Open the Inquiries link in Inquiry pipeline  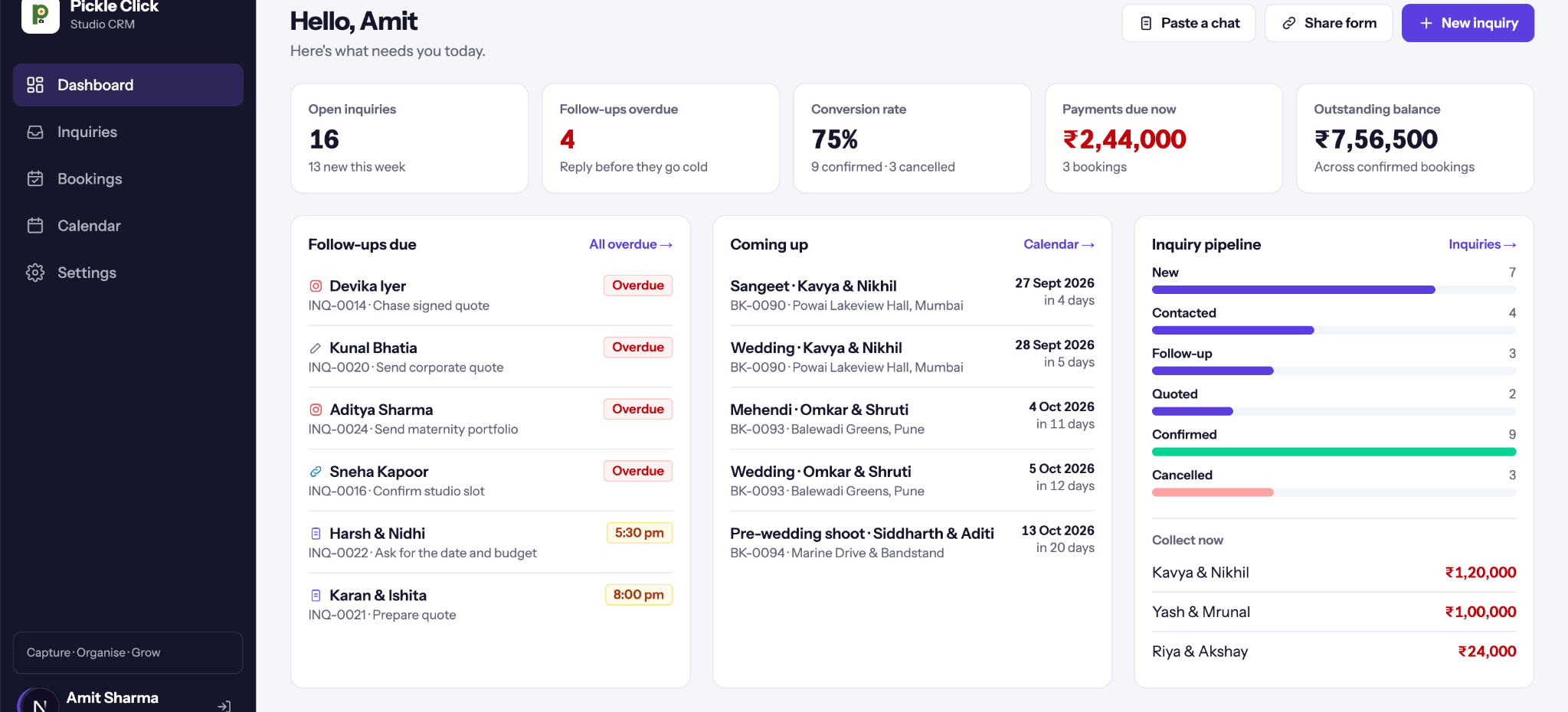click(1482, 244)
